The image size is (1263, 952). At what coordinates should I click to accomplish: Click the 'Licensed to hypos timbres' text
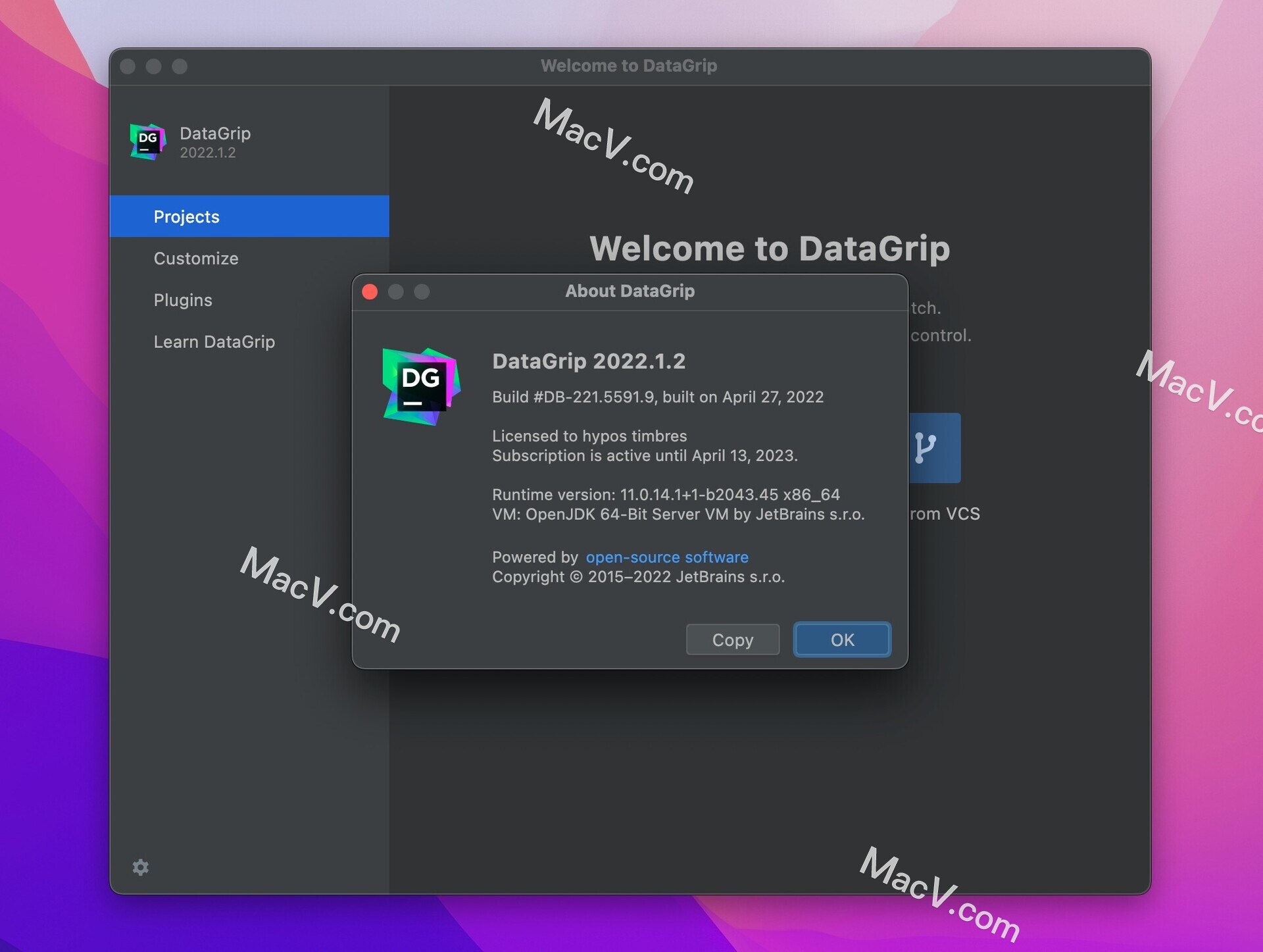pos(589,436)
